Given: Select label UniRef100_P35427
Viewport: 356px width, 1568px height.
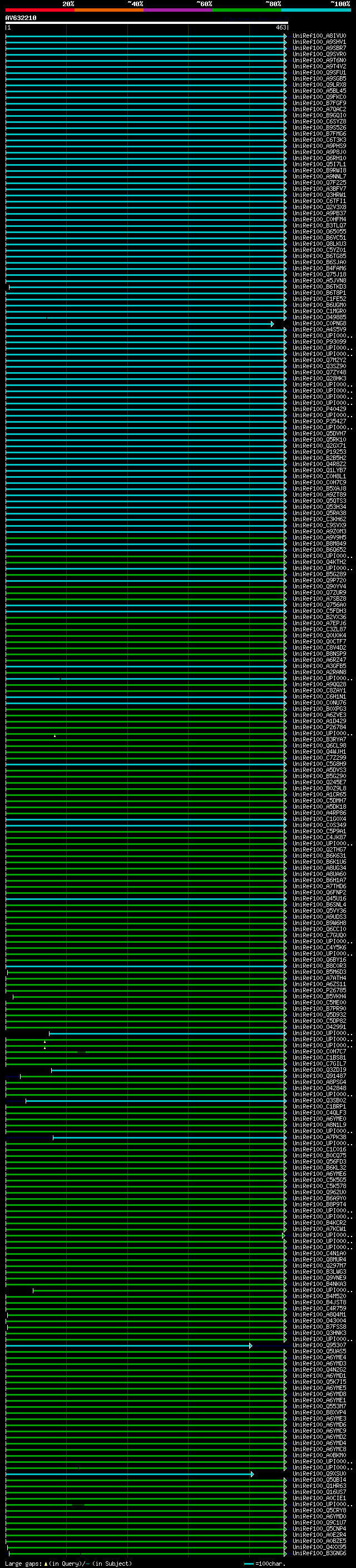Looking at the screenshot, I should (319, 421).
